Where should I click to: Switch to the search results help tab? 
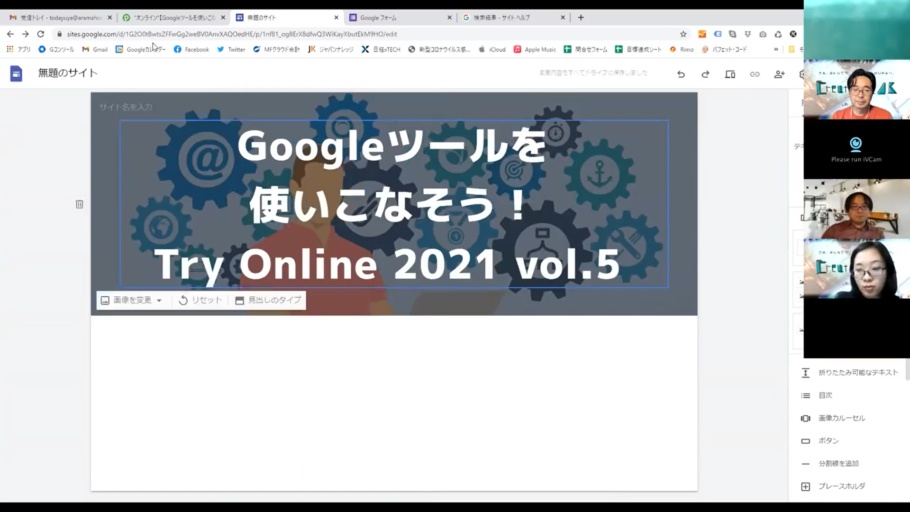(513, 17)
